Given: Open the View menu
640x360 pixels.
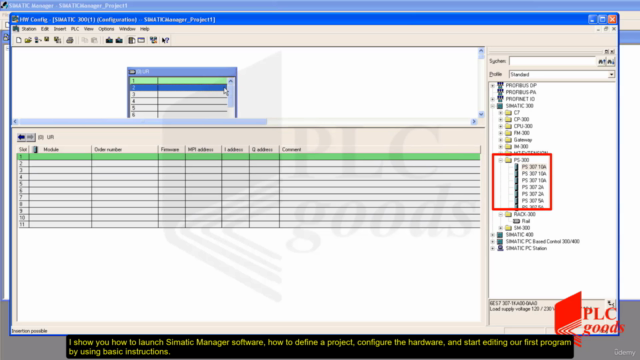Looking at the screenshot, I should coord(89,29).
